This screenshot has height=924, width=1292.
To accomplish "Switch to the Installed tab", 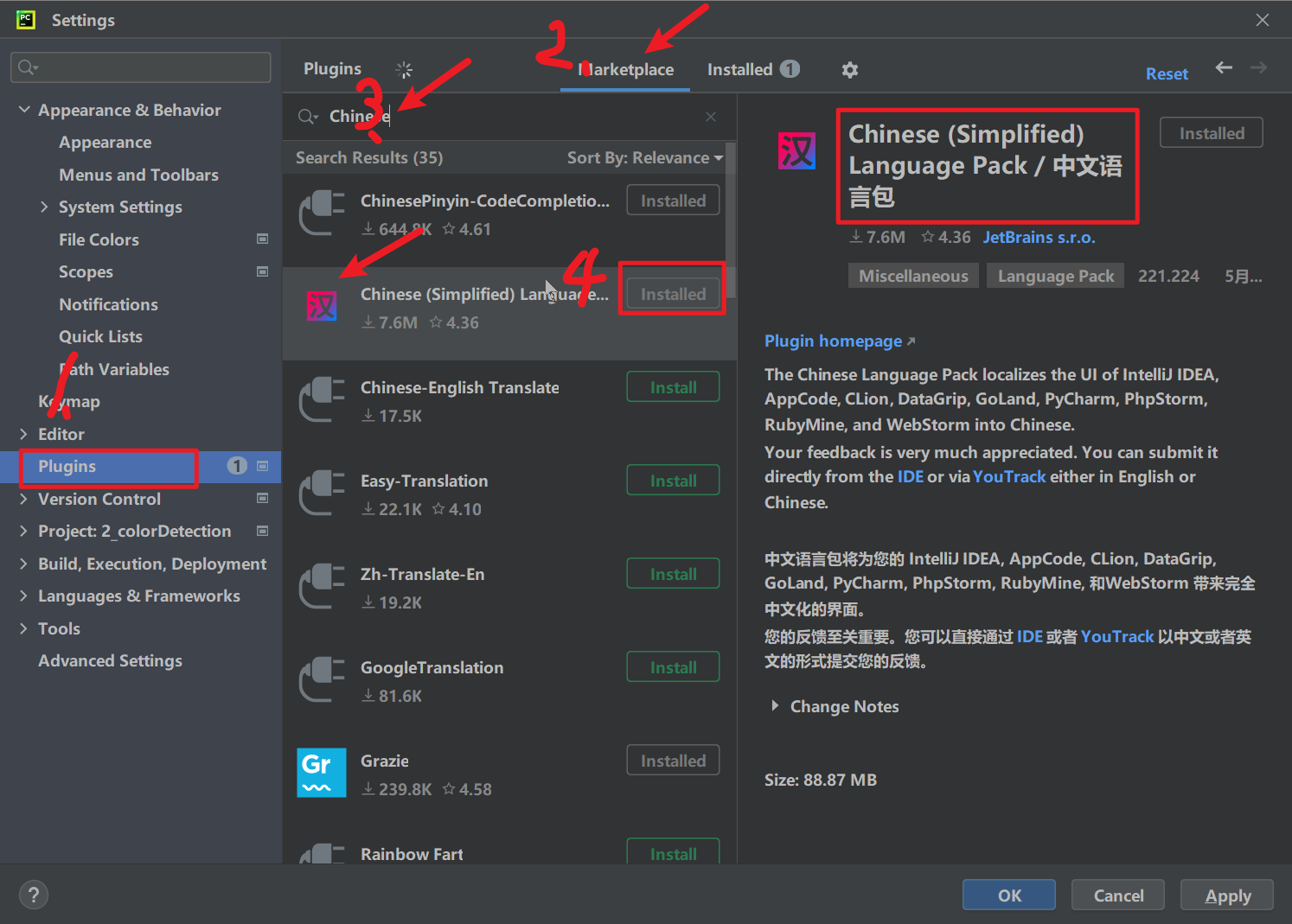I will (x=753, y=69).
